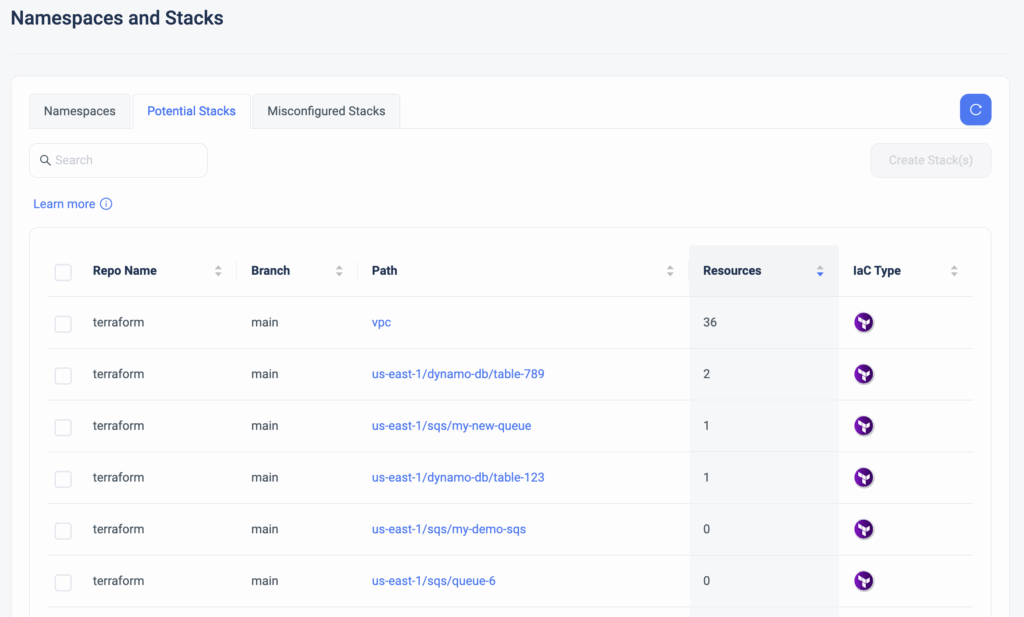
Task: Click Terraform icon for table-789 row
Action: pos(864,374)
